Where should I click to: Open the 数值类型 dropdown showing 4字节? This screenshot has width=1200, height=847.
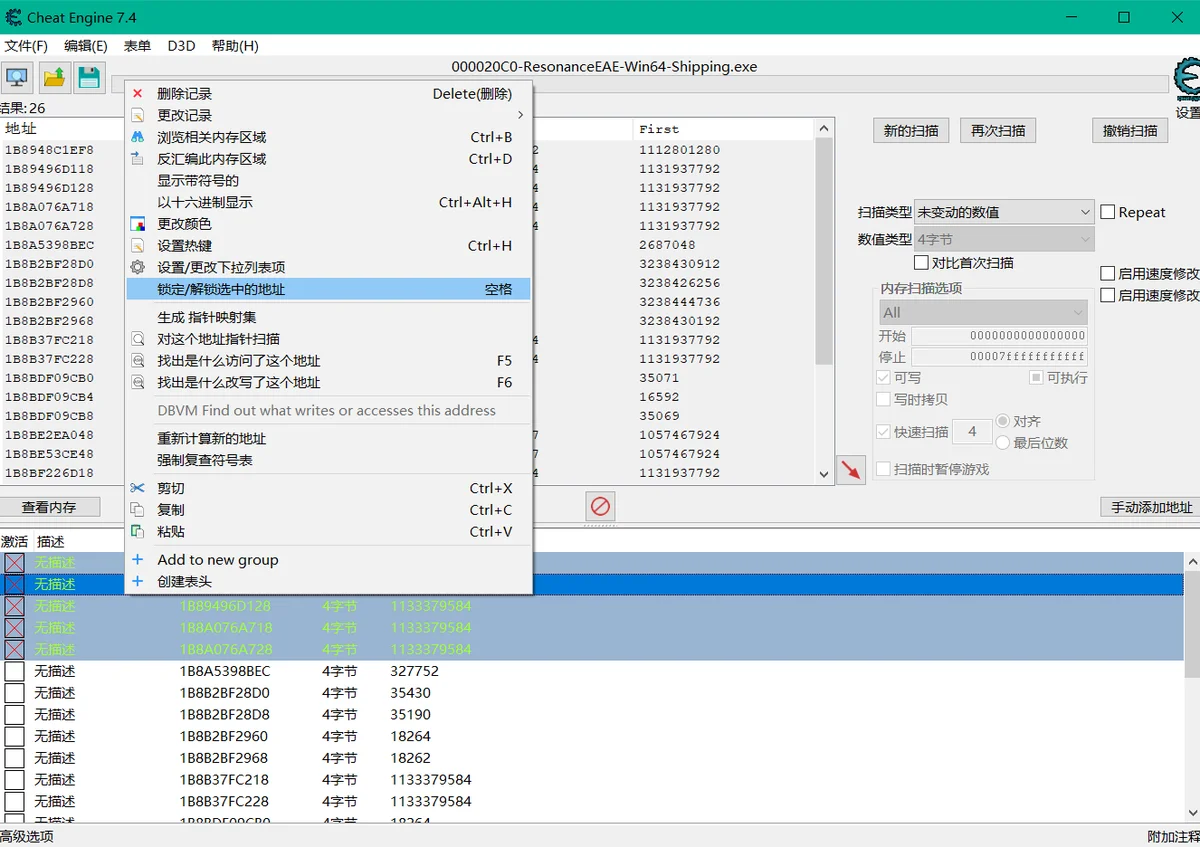click(x=1004, y=239)
